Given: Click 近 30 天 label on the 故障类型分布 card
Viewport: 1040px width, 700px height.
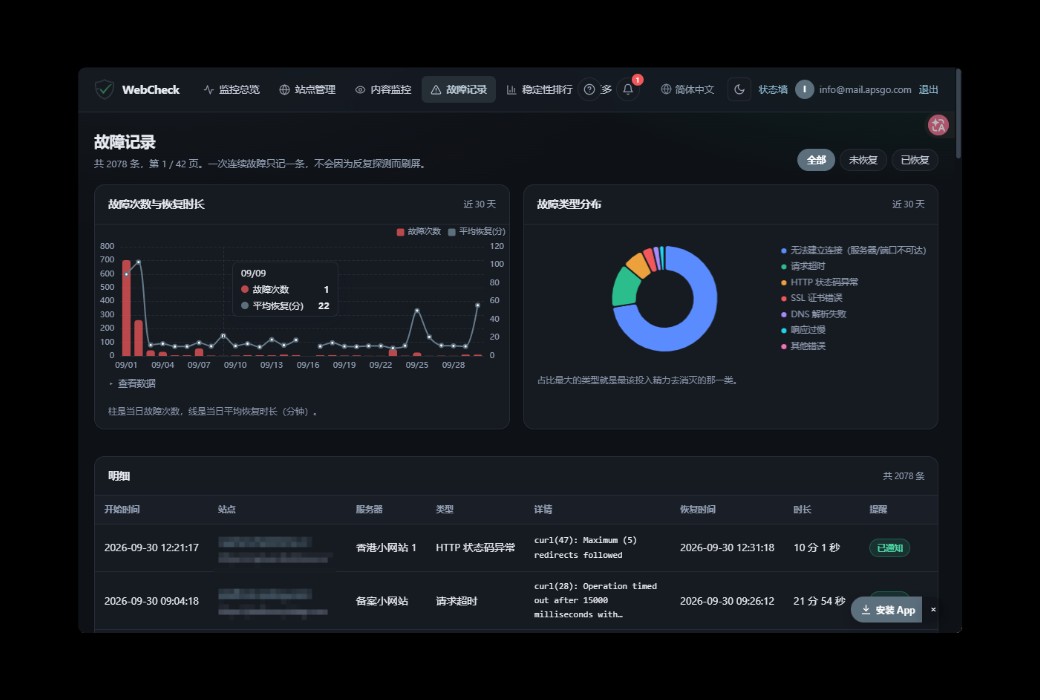Looking at the screenshot, I should pyautogui.click(x=908, y=204).
